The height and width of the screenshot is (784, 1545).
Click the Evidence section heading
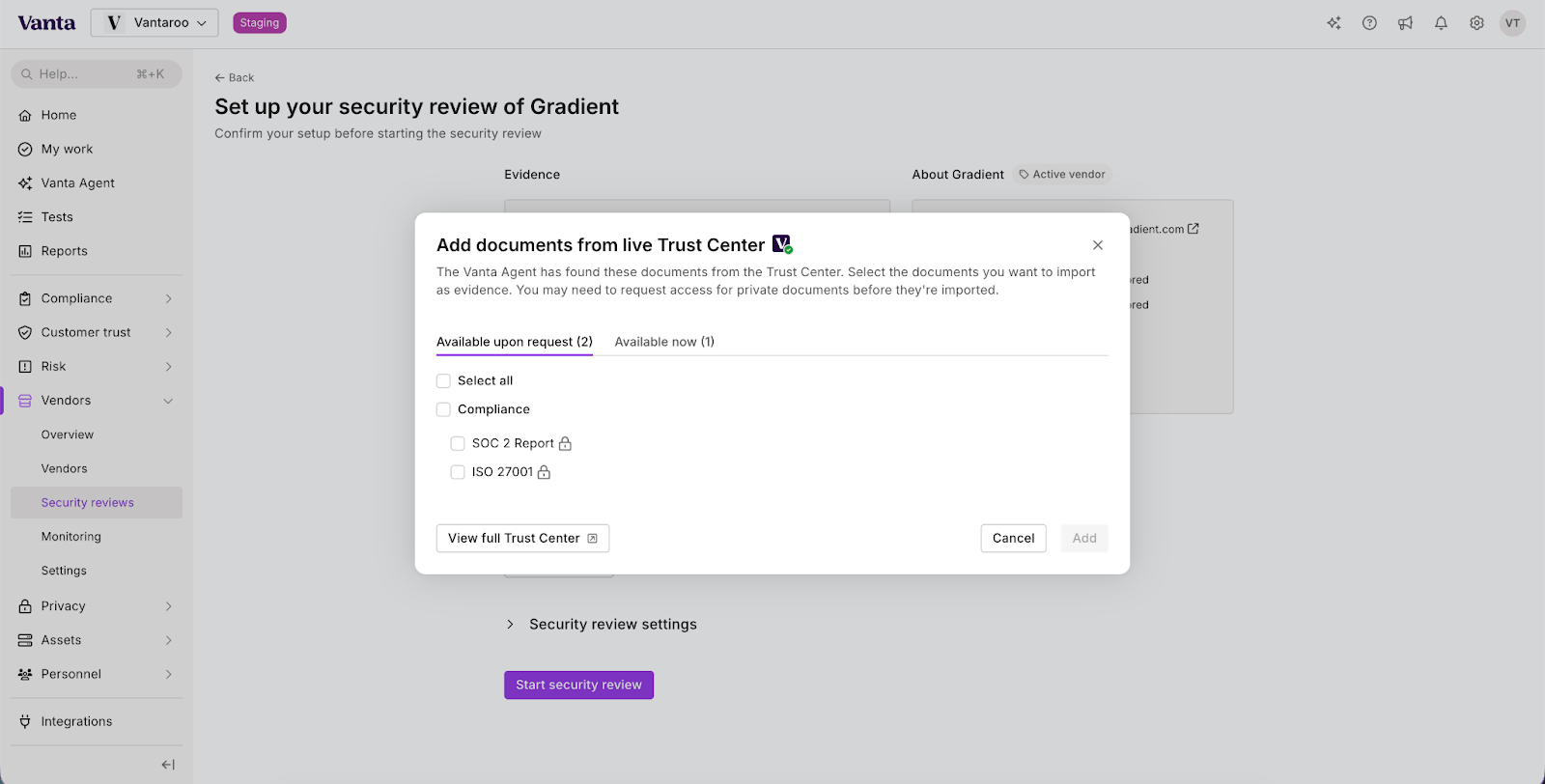pyautogui.click(x=532, y=175)
